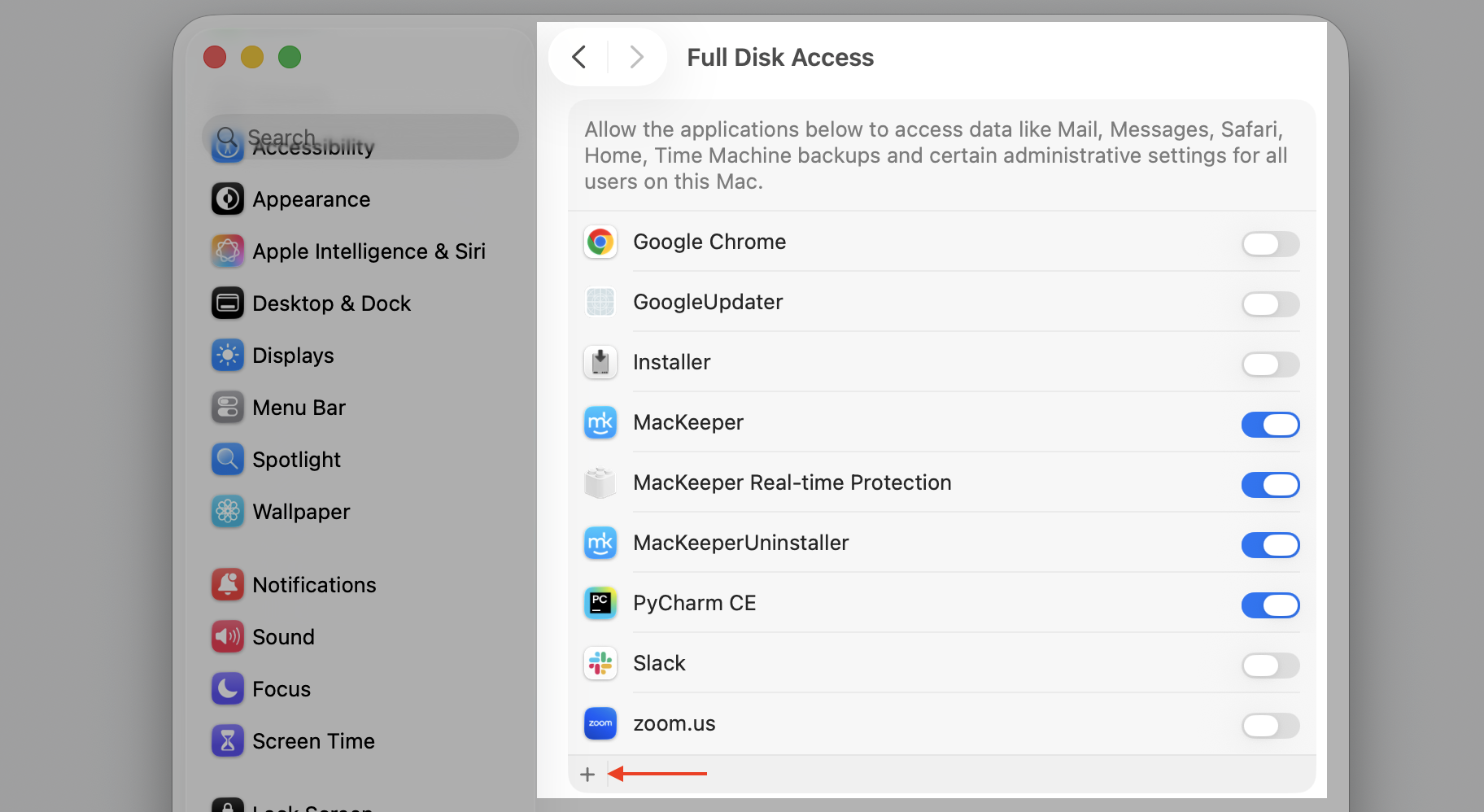
Task: Click the Full Disk Access title
Action: [x=780, y=57]
